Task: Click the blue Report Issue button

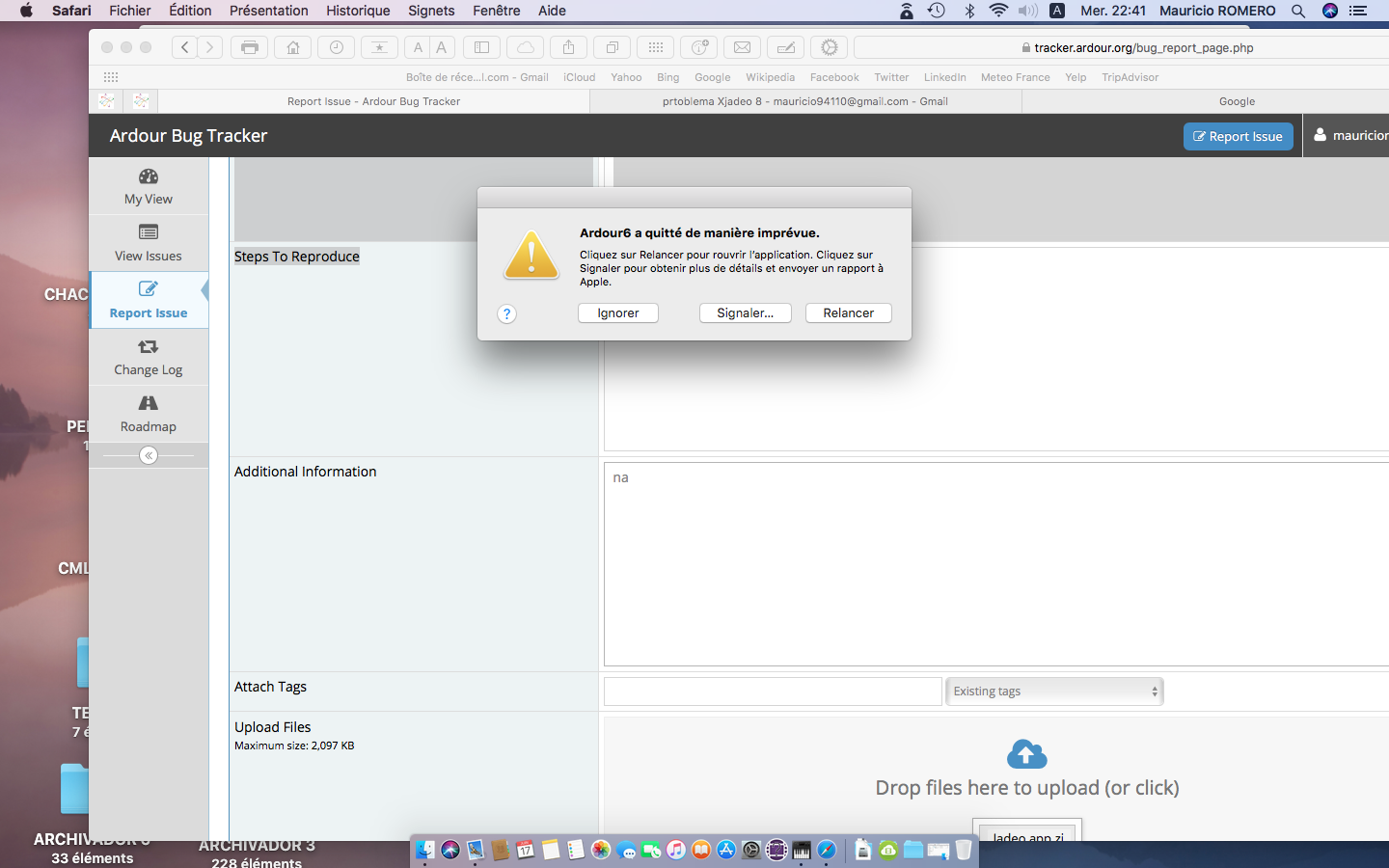Action: 1238,136
